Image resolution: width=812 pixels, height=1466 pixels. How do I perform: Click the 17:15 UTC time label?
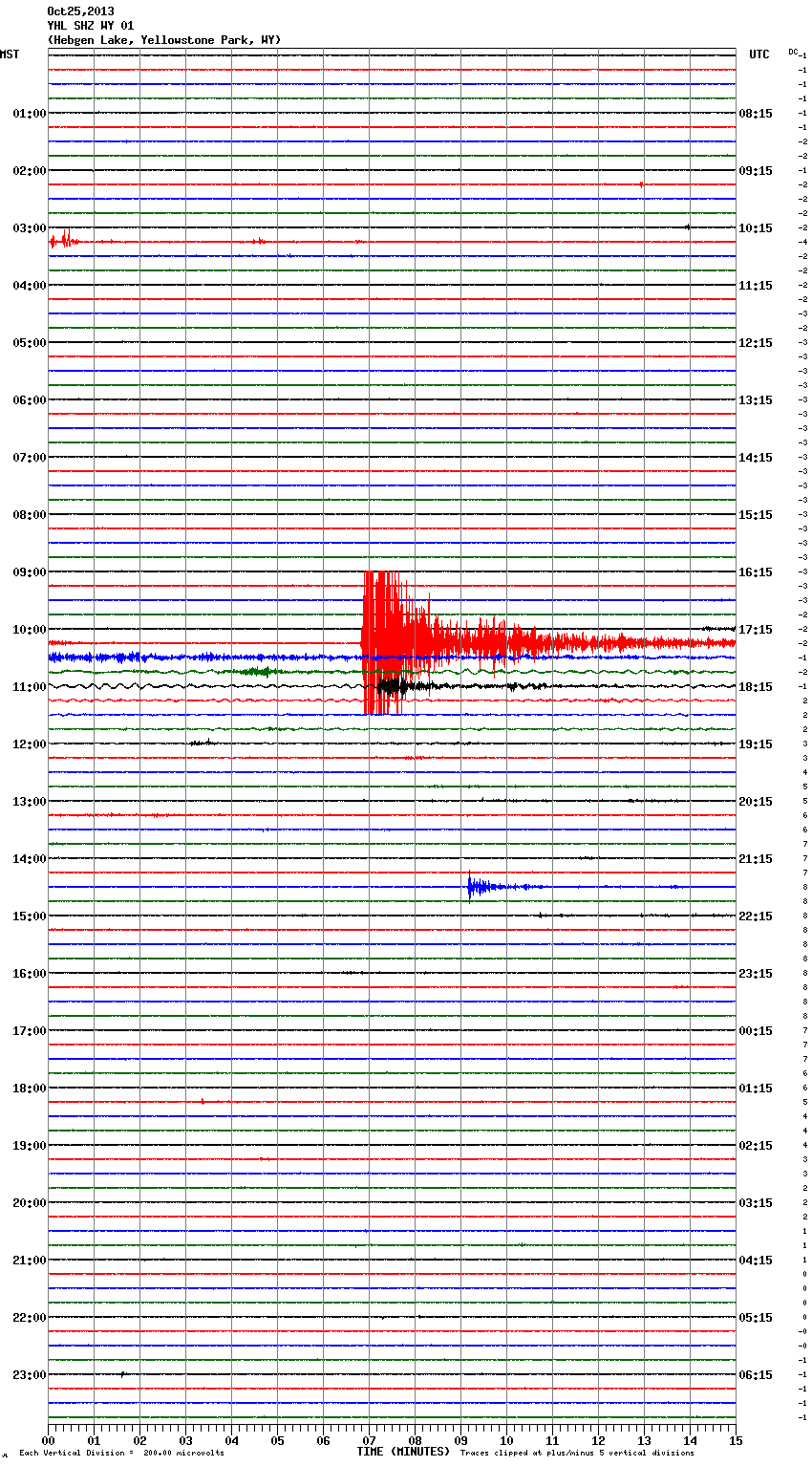[x=756, y=630]
